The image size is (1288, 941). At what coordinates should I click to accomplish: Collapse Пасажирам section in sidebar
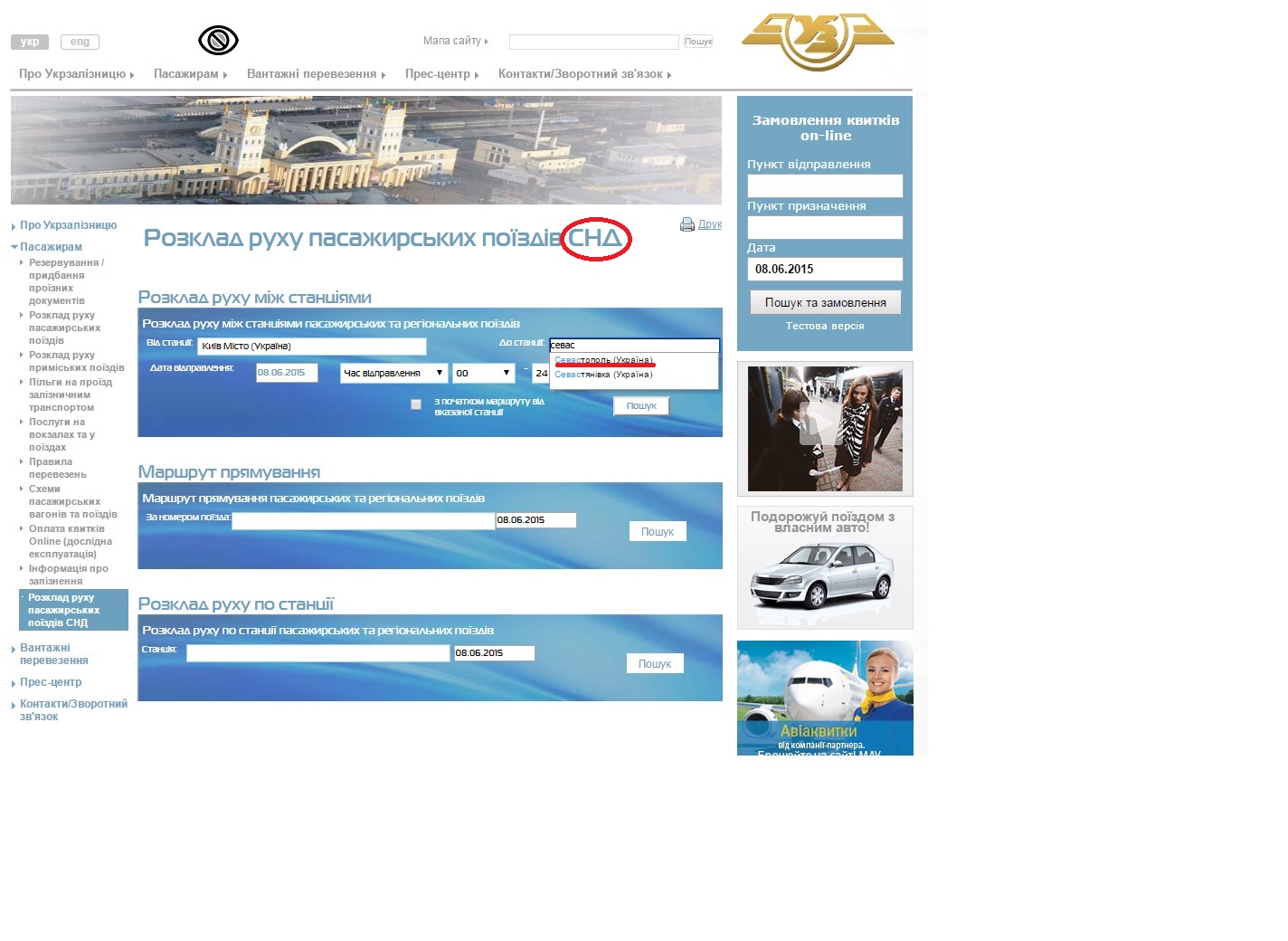[51, 247]
